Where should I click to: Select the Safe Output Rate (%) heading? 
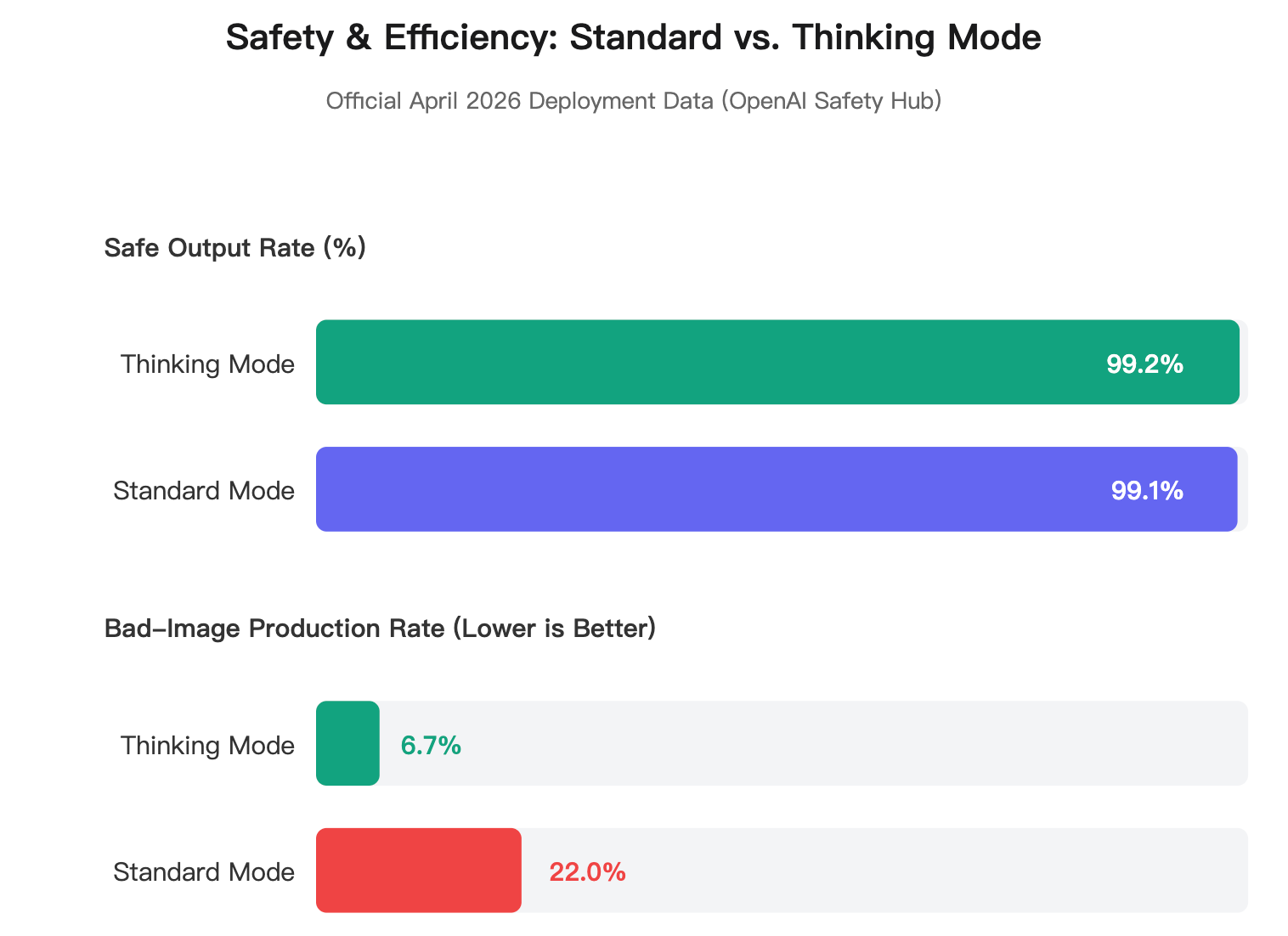click(x=234, y=248)
